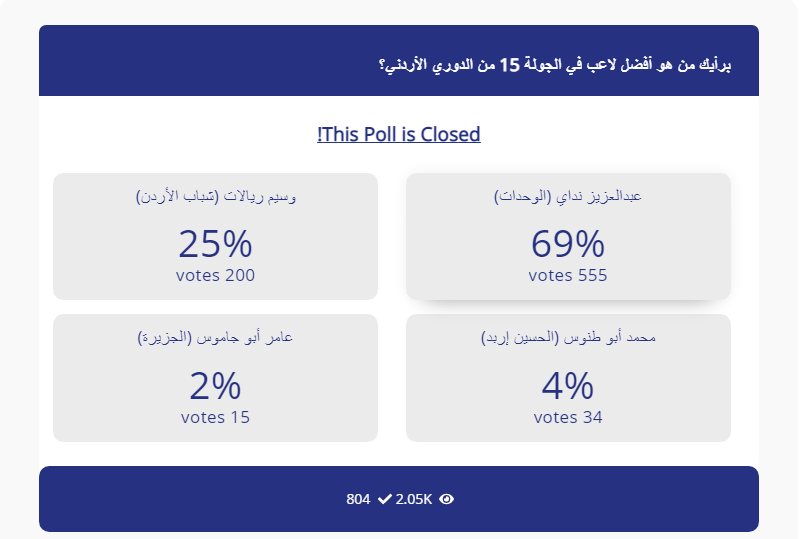The height and width of the screenshot is (539, 799).
Task: Select the 2% option card with 15 votes
Action: pos(215,378)
